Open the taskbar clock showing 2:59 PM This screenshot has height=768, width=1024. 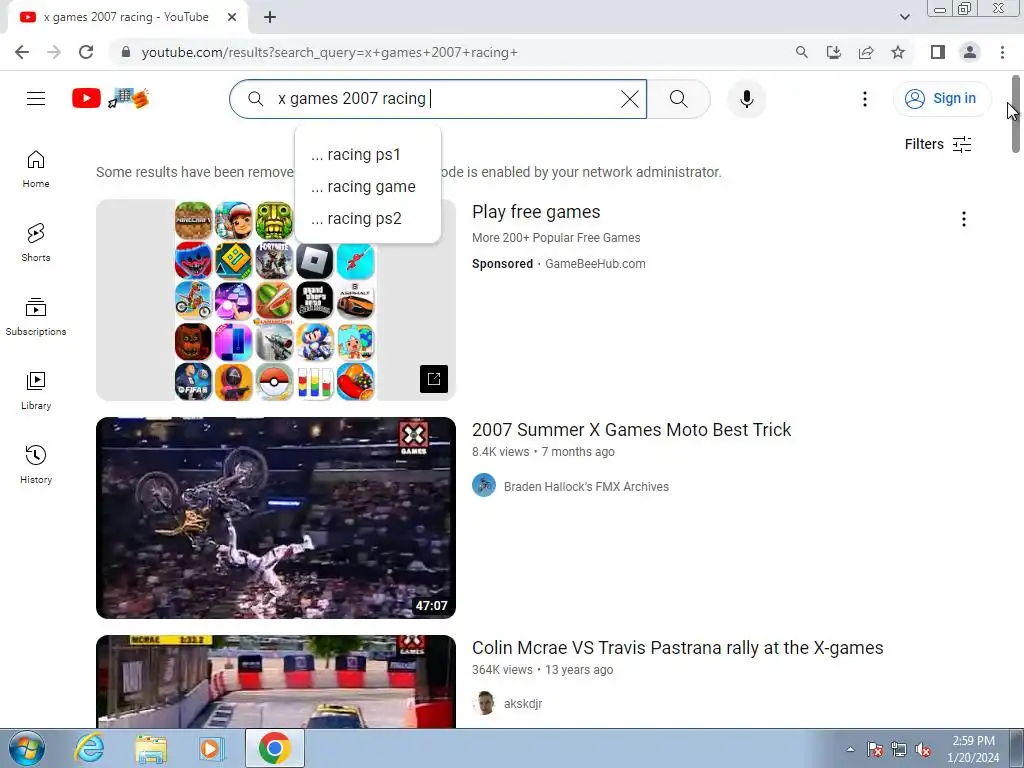pos(973,749)
